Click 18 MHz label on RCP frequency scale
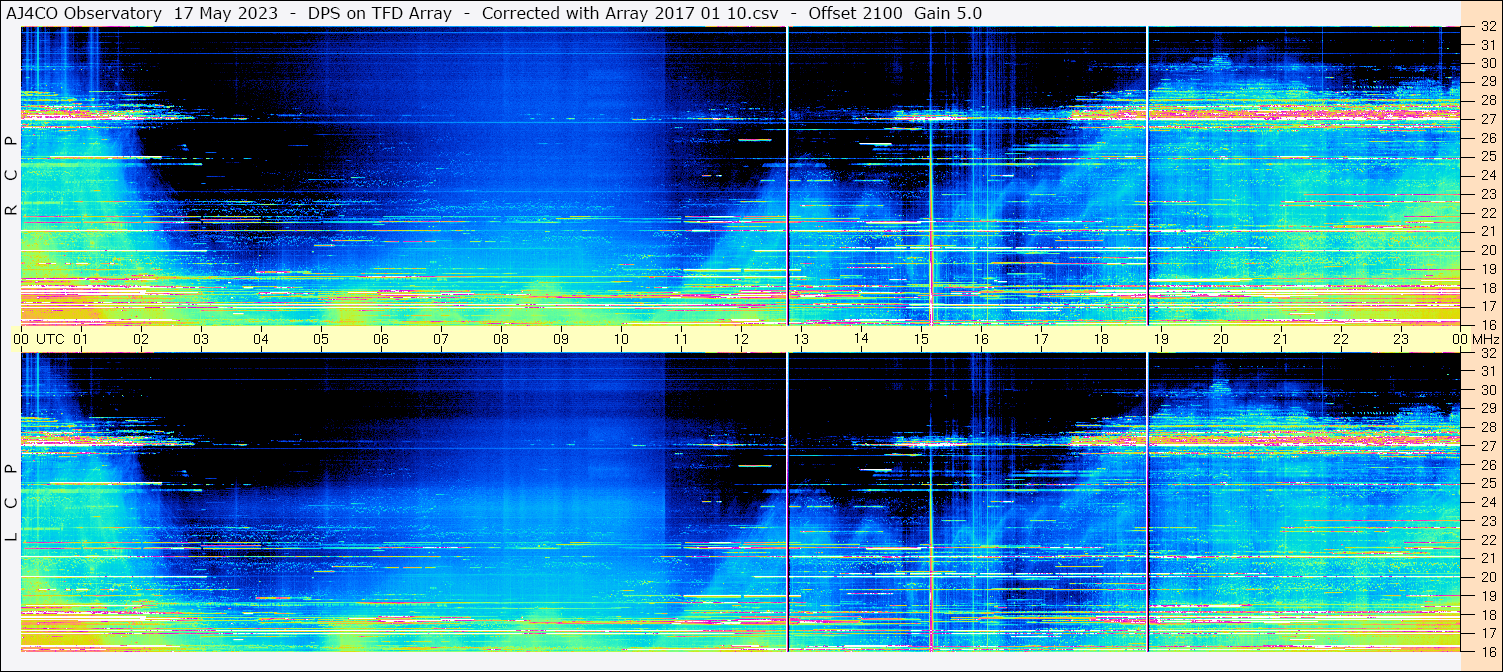The width and height of the screenshot is (1503, 672). (1487, 287)
